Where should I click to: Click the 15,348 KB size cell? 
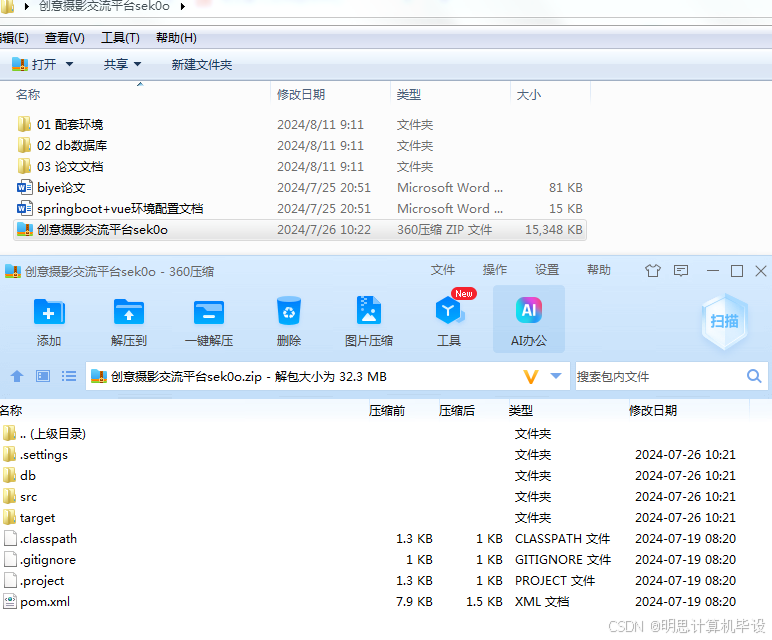(x=554, y=230)
